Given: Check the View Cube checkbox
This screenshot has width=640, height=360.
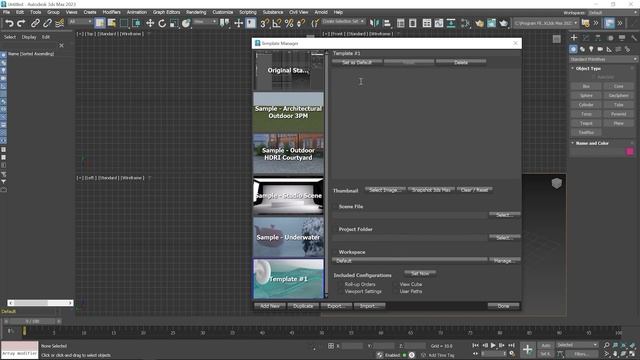Looking at the screenshot, I should pyautogui.click(x=395, y=284).
